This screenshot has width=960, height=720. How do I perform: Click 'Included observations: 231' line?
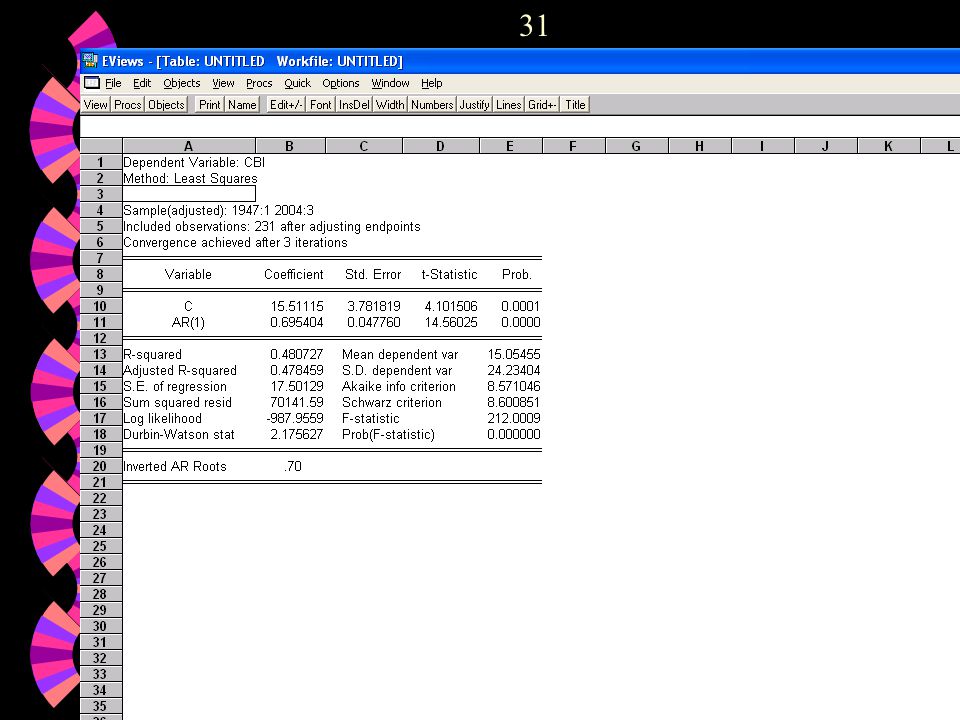tap(272, 227)
